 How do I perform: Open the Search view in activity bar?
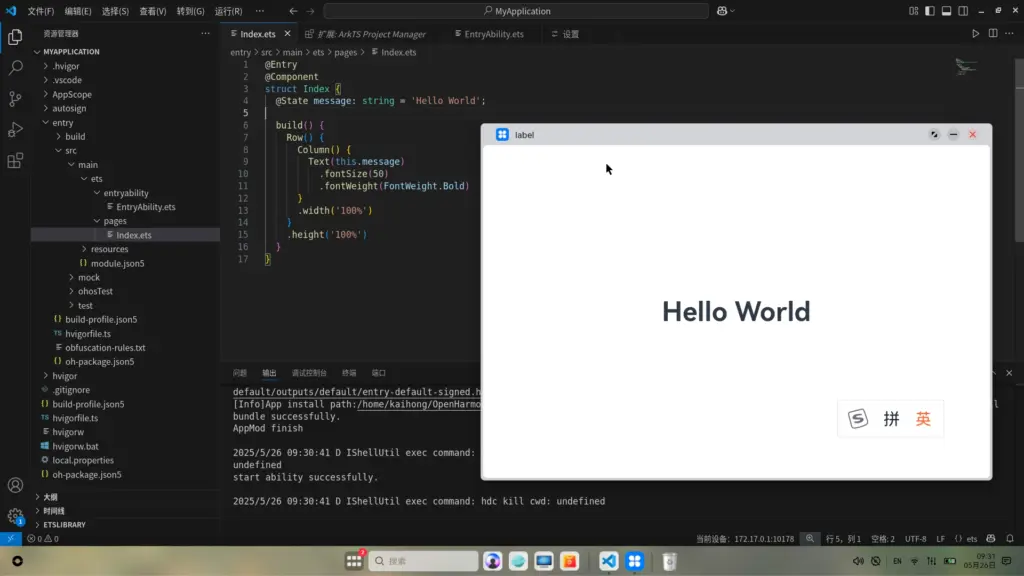click(x=15, y=68)
